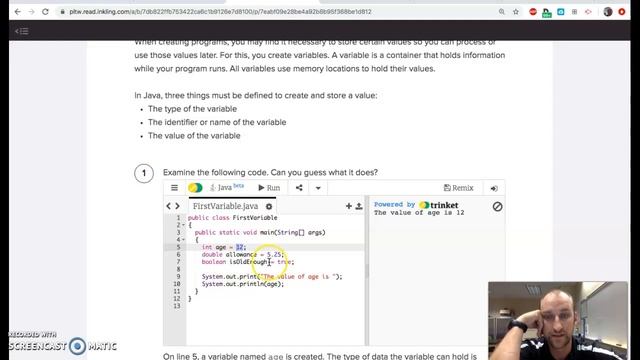Click the webcam video overlay

(558, 320)
